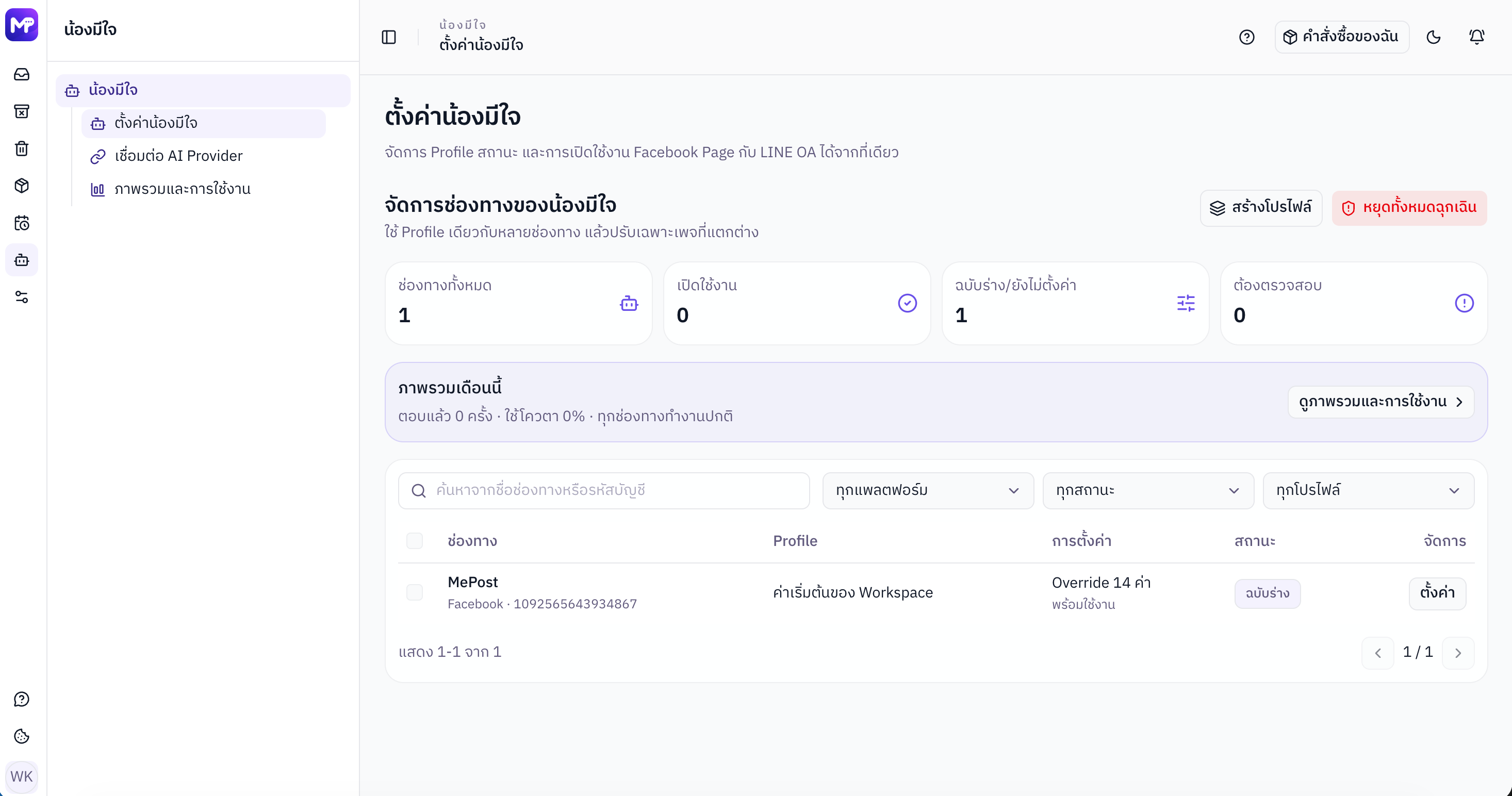Open the package cube icon in rail
Image resolution: width=1512 pixels, height=796 pixels.
tap(22, 186)
